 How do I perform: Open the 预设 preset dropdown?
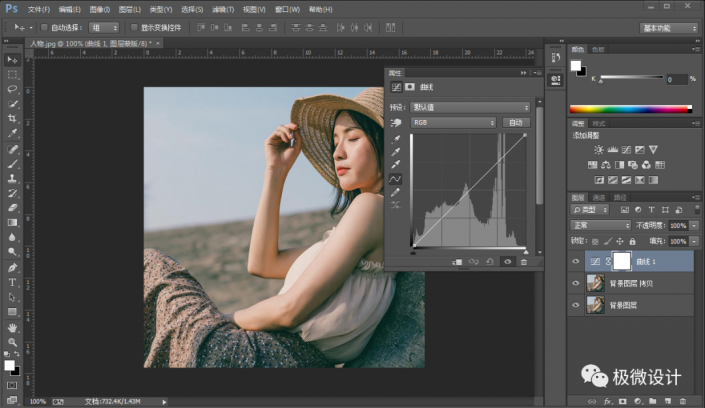tap(470, 107)
